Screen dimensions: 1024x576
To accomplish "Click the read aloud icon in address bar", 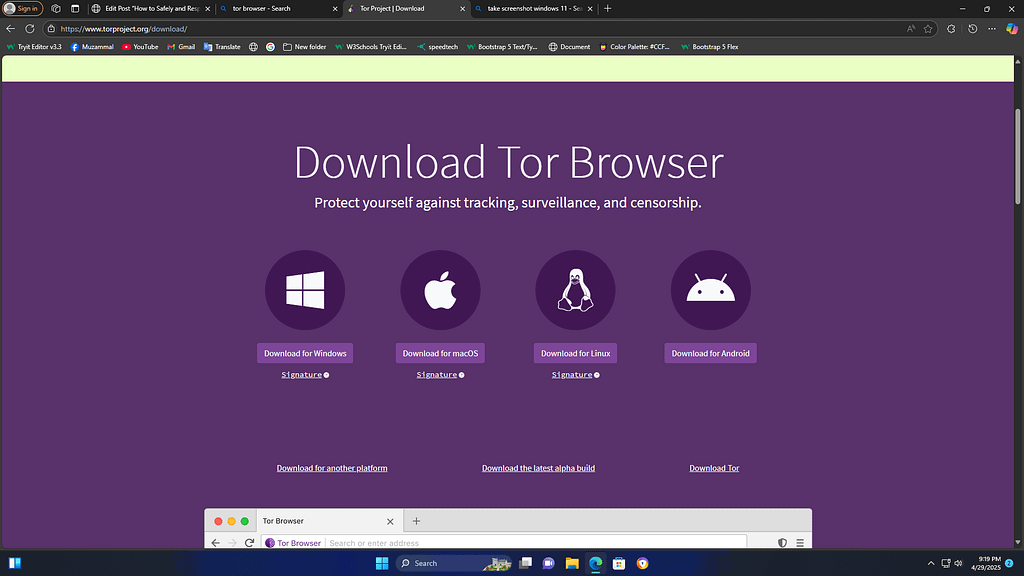I will 911,29.
